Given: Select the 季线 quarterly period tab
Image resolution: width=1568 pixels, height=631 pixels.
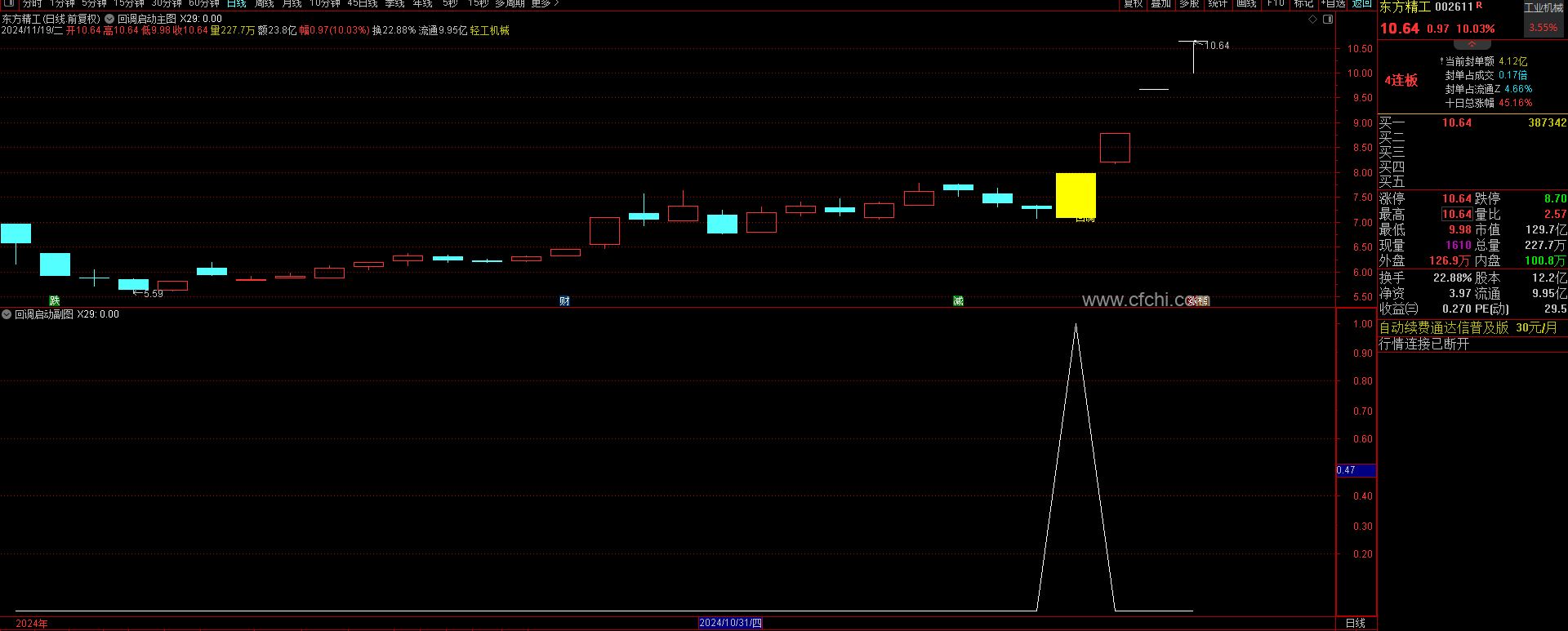Looking at the screenshot, I should pos(395,3).
